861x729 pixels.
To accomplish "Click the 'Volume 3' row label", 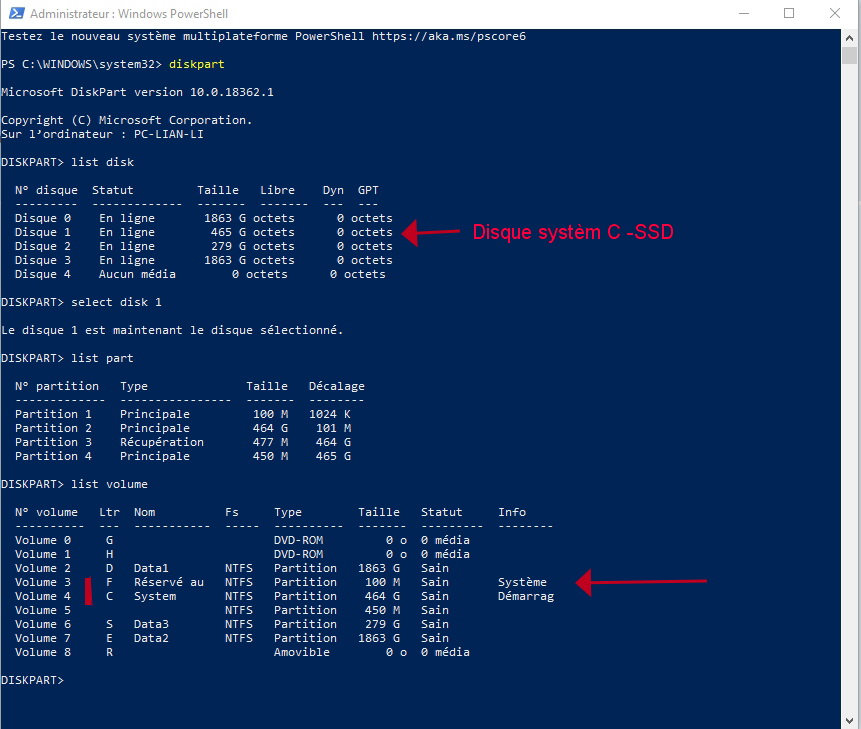I will point(43,582).
